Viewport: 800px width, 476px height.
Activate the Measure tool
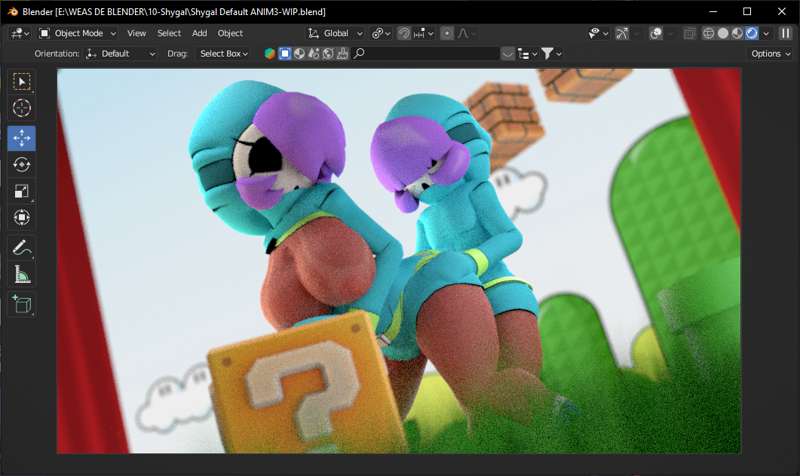click(21, 274)
